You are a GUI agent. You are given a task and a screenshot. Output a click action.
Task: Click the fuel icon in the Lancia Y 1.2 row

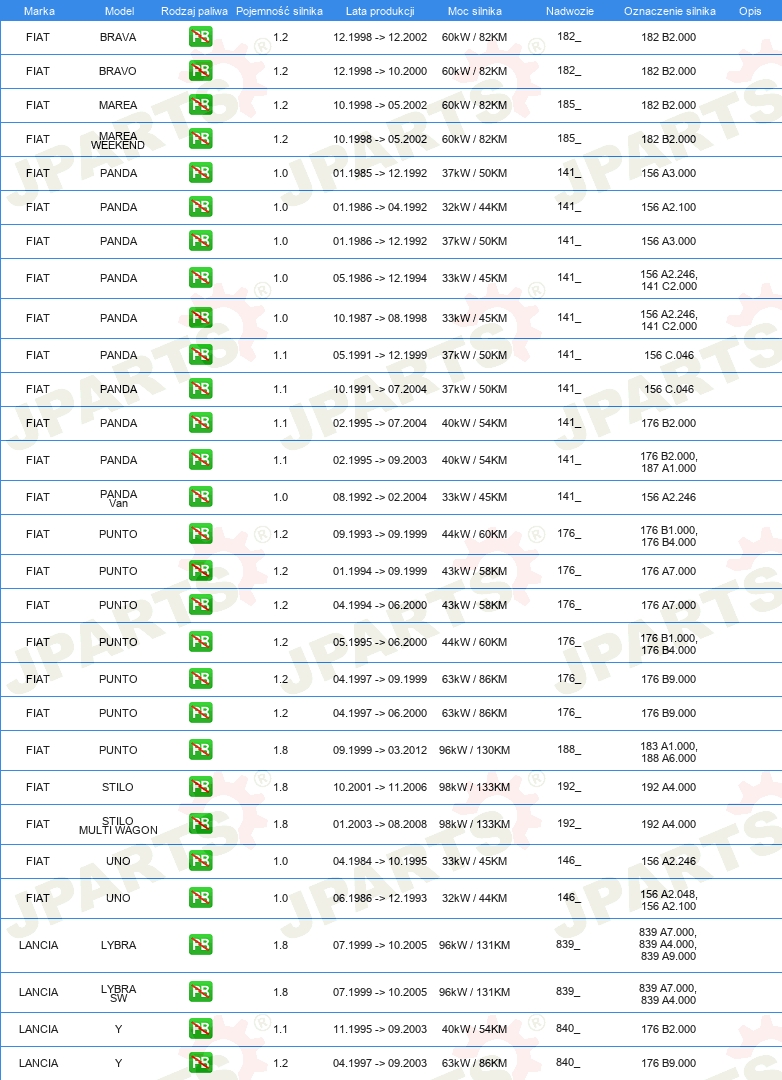[200, 1063]
